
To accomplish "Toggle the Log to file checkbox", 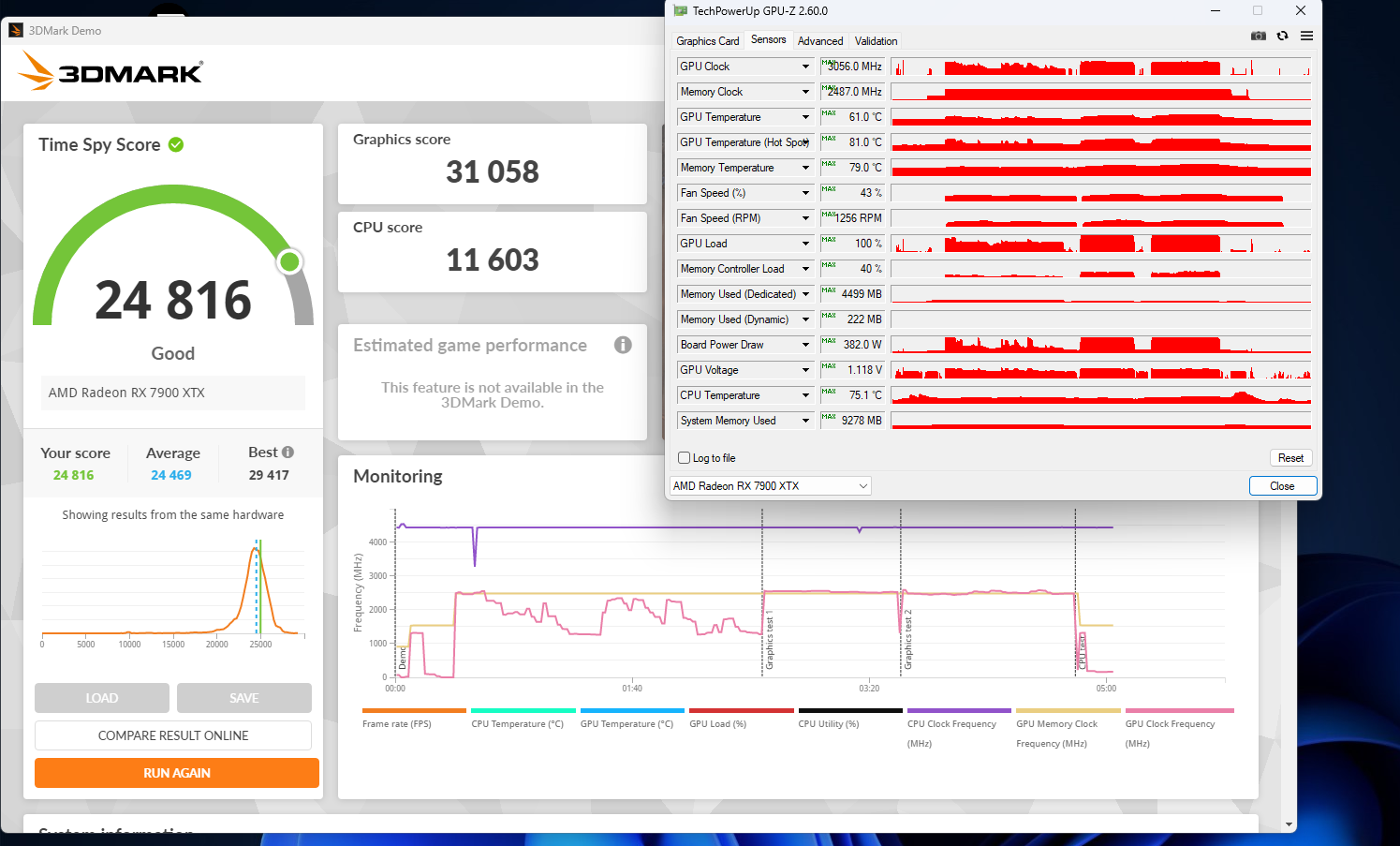I will [x=684, y=458].
